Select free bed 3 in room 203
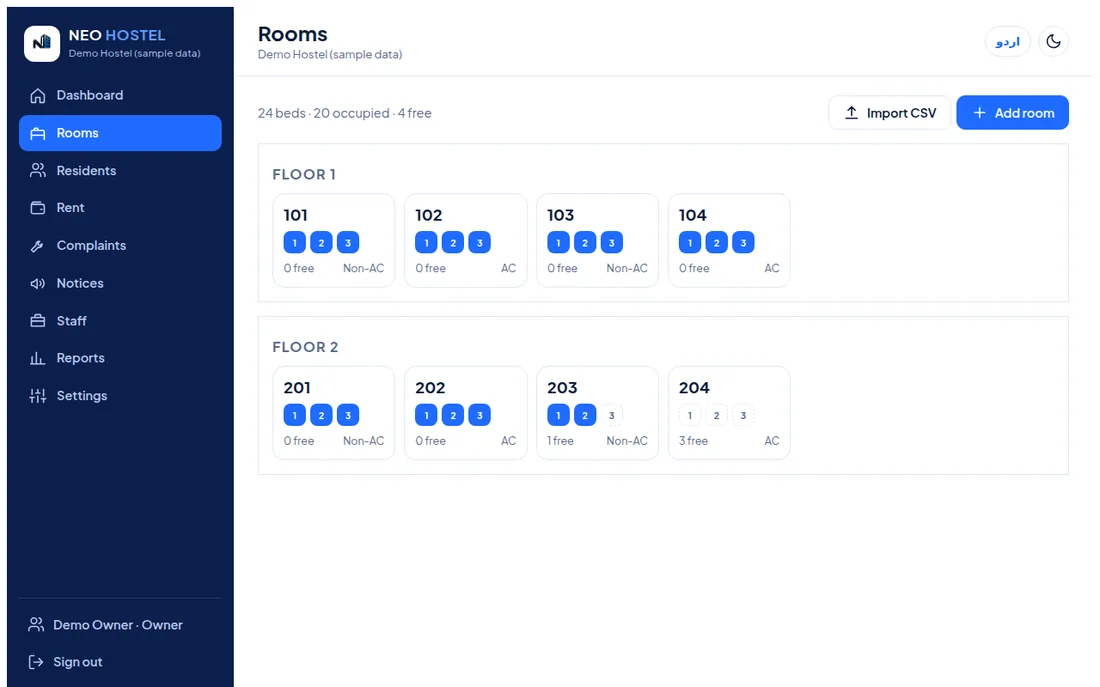The image size is (1100, 687). coord(611,415)
